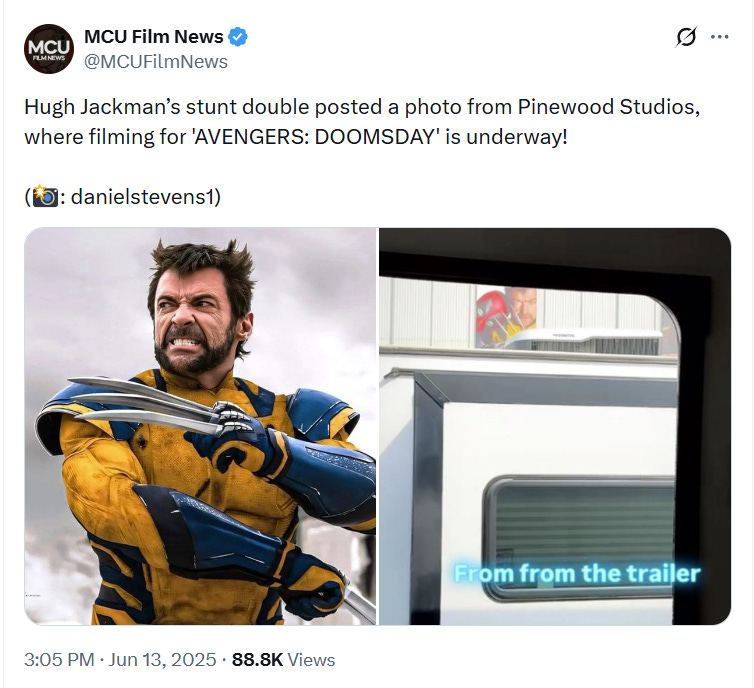Image resolution: width=754 pixels, height=688 pixels.
Task: Expand the three-dot more options menu
Action: tap(719, 37)
